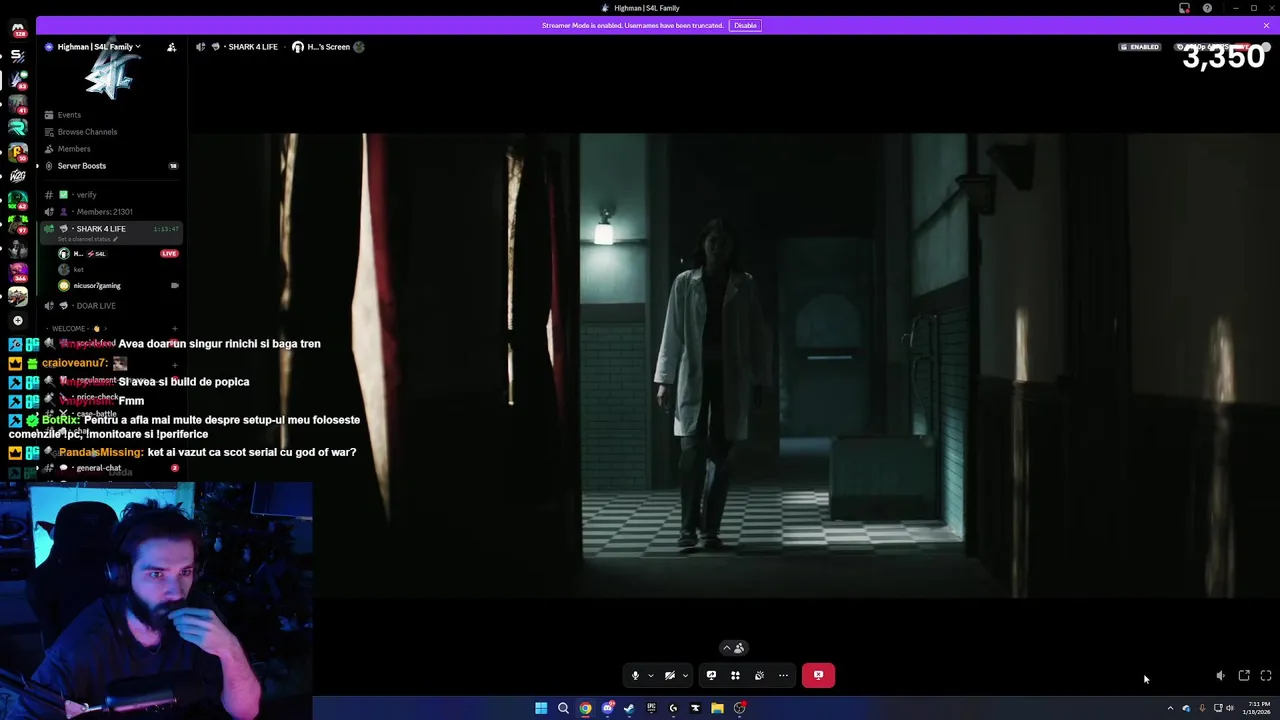This screenshot has height=720, width=1280.
Task: Open Browse Channels
Action: [110, 132]
